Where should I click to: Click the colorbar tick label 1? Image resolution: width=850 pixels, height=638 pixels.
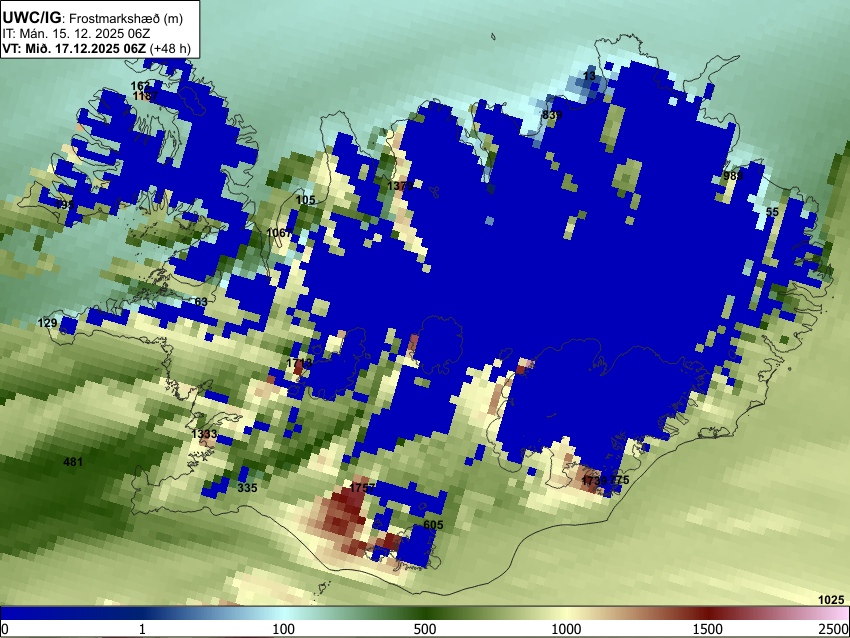click(142, 629)
